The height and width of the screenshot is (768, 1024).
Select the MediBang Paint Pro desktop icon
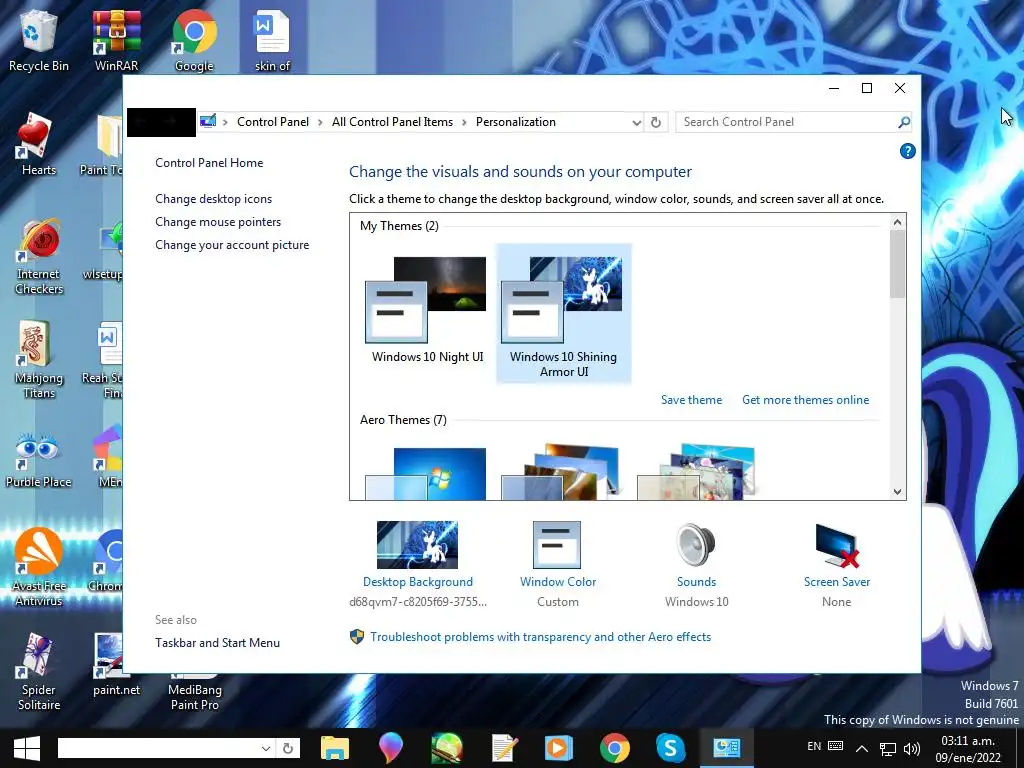click(195, 696)
